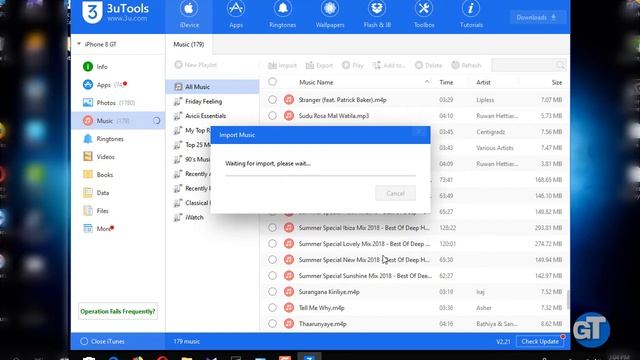Click the Refresh toolbar button
Image resolution: width=640 pixels, height=360 pixels.
[466, 65]
